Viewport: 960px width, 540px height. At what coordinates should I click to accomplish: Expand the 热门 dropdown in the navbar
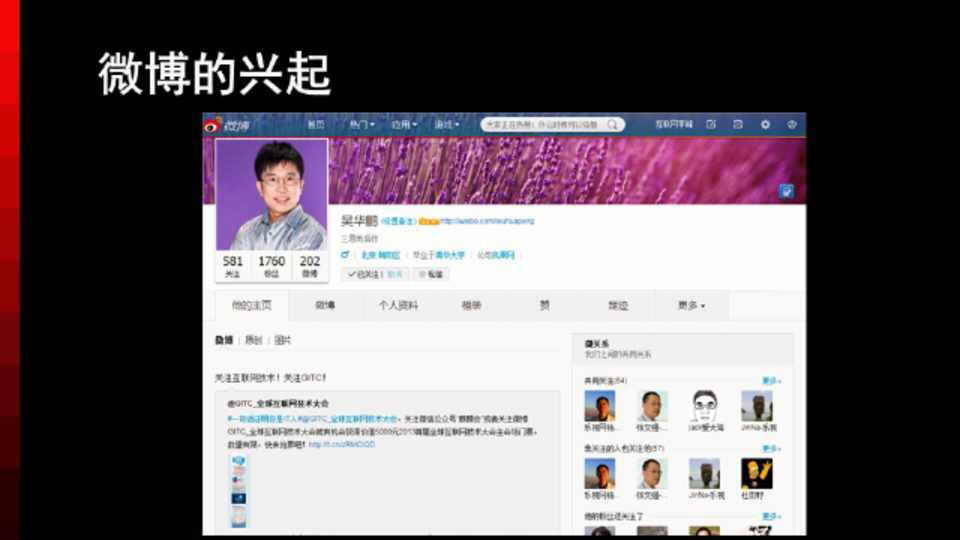coord(361,125)
